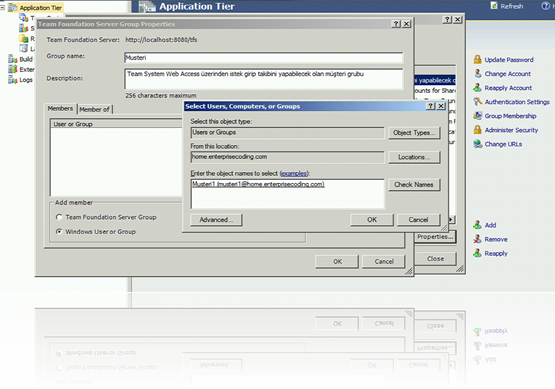Select Logs node in tree
Image resolution: width=555 pixels, height=389 pixels.
point(26,80)
